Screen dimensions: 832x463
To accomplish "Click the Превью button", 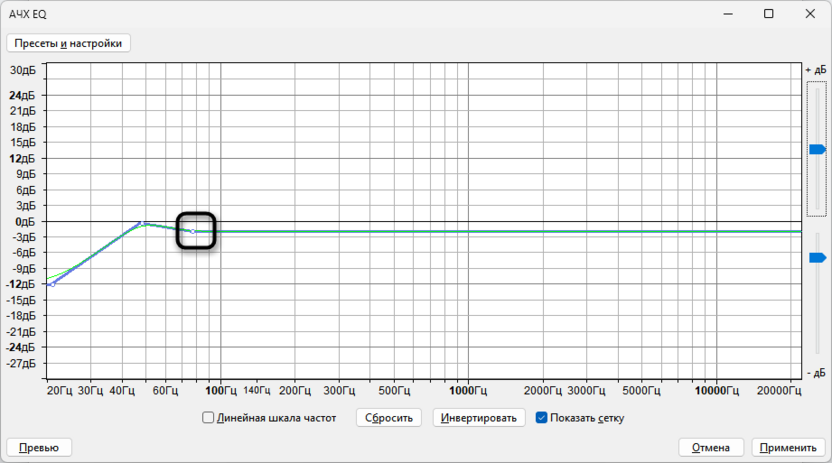I will point(39,448).
